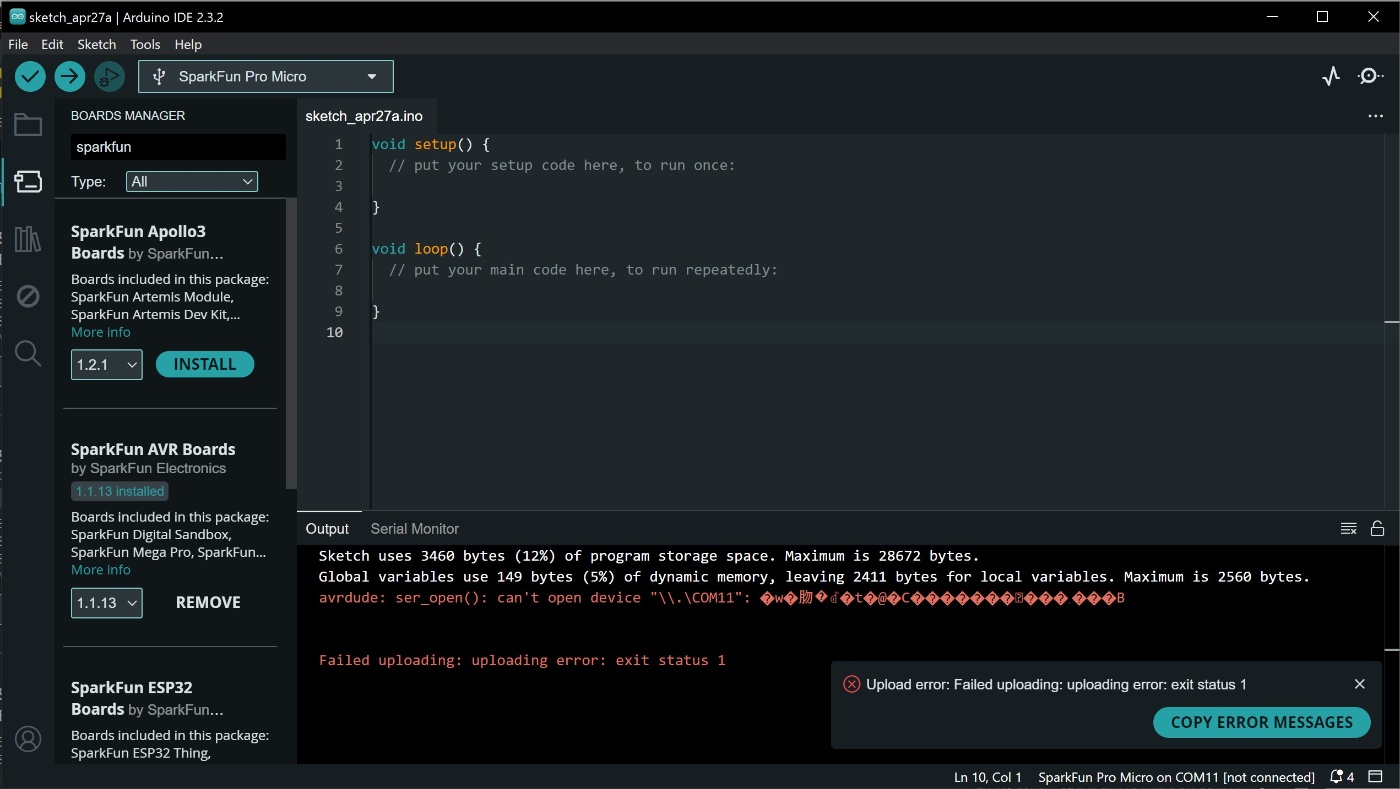This screenshot has height=789, width=1400.
Task: Open the Search sidebar icon
Action: 28,353
